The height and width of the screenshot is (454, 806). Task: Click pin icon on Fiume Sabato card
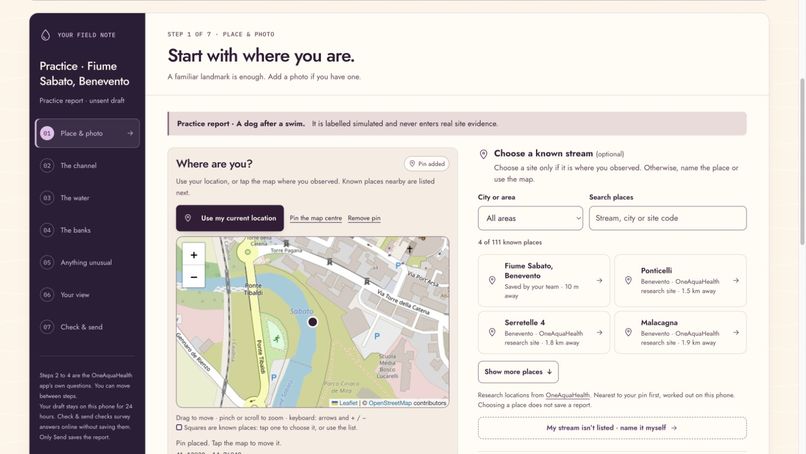point(492,280)
